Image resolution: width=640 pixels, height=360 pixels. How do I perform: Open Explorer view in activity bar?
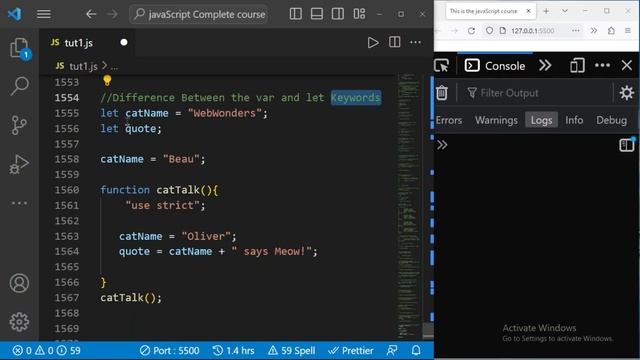[x=19, y=48]
